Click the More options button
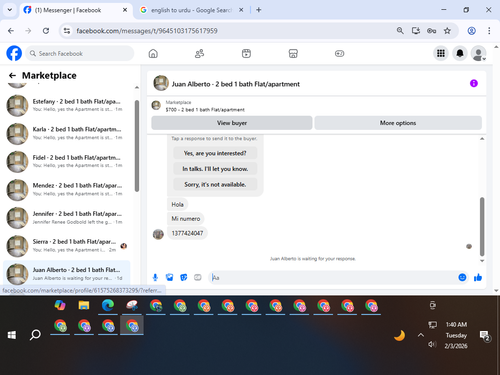The height and width of the screenshot is (375, 500). pyautogui.click(x=398, y=123)
